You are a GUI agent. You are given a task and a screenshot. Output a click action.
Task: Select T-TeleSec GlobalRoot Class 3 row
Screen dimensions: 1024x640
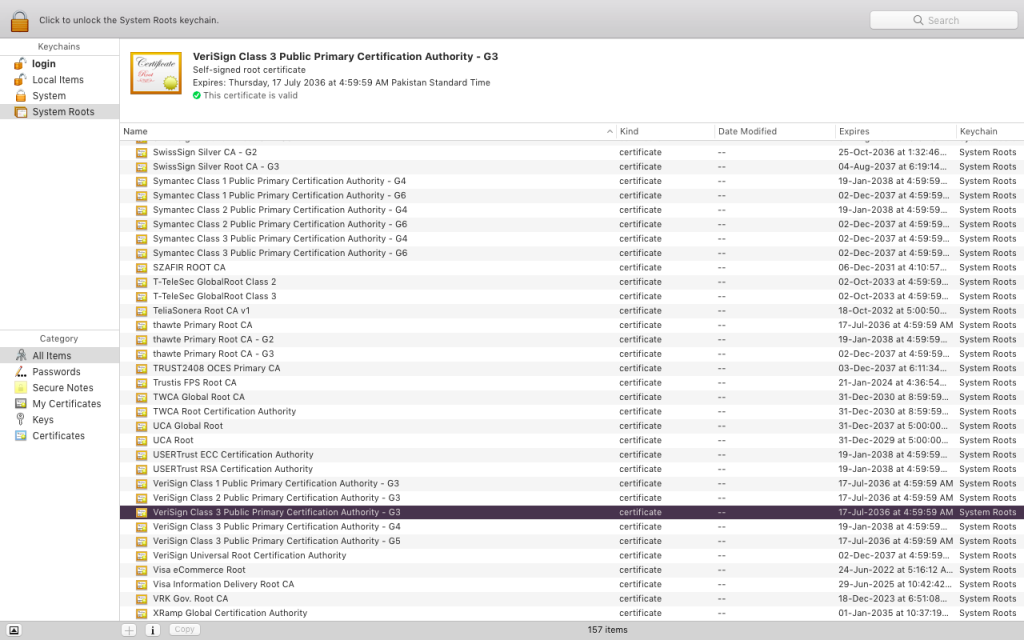pyautogui.click(x=572, y=296)
